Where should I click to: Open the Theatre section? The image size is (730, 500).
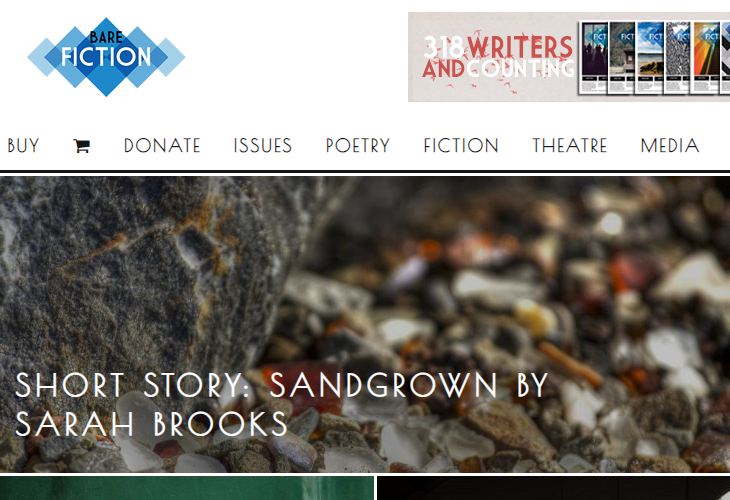pyautogui.click(x=570, y=146)
